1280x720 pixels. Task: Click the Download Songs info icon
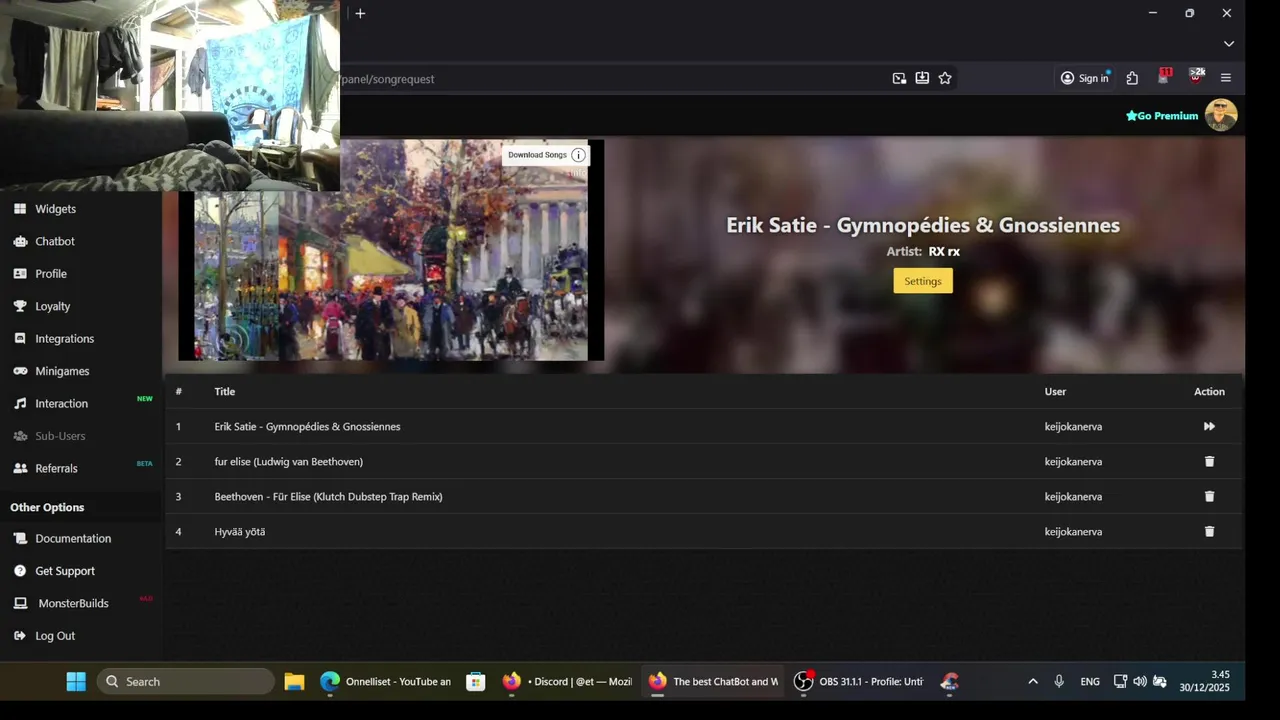(578, 155)
